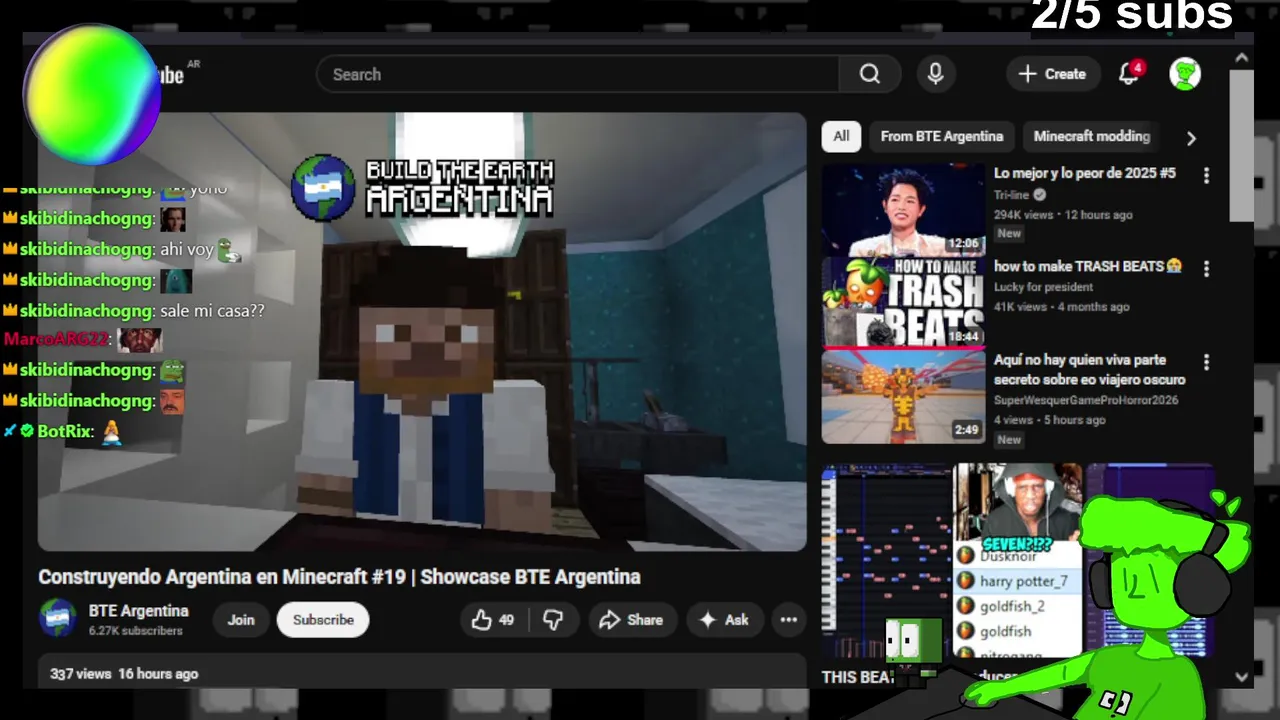This screenshot has height=720, width=1280.
Task: Click chat message sale mi casa??
Action: point(212,311)
